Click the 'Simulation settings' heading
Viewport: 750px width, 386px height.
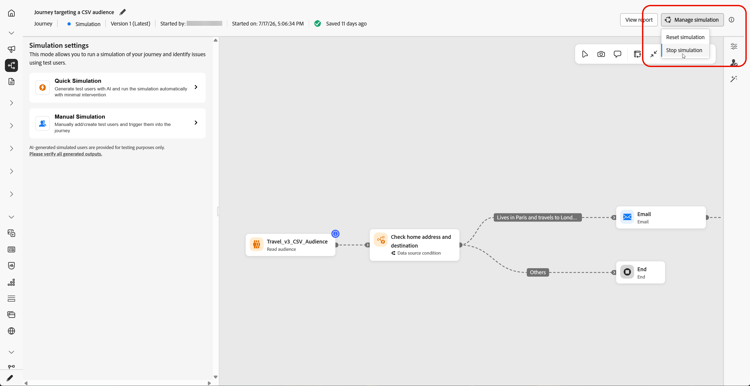click(x=59, y=45)
